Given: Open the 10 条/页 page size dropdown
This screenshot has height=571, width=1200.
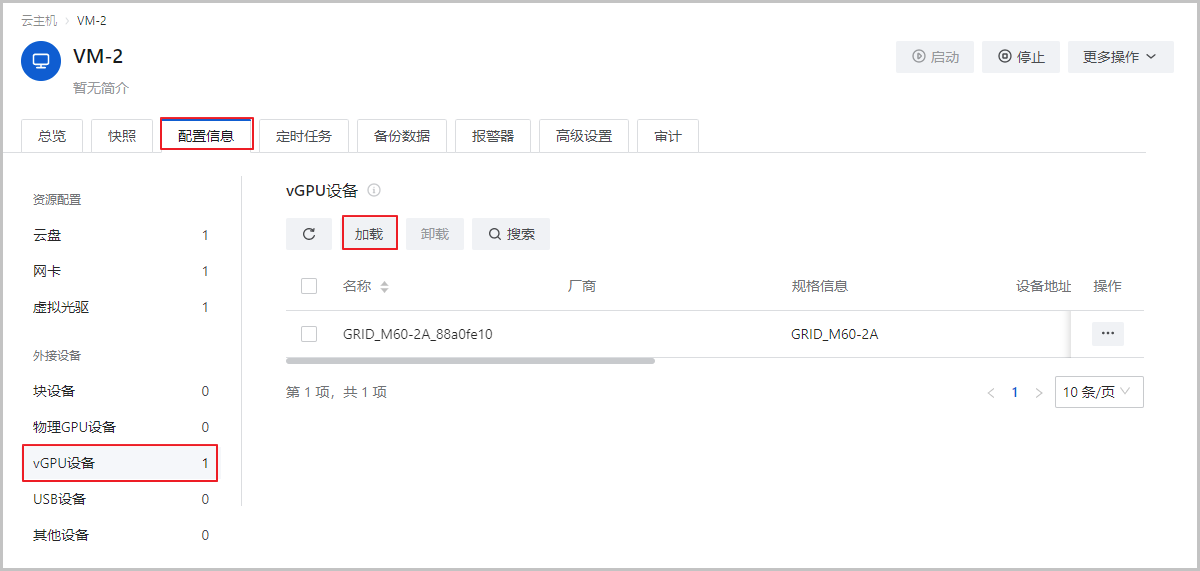Looking at the screenshot, I should [1098, 392].
